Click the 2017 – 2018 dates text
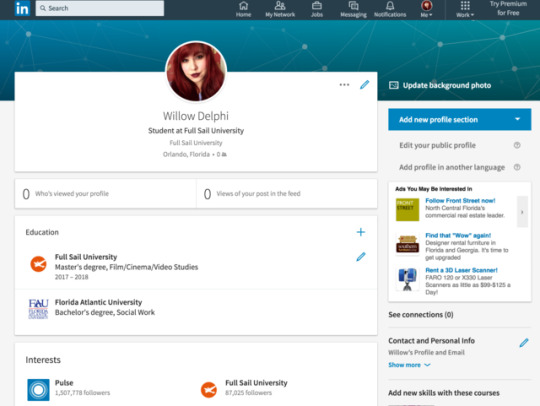The image size is (540, 406). pos(72,277)
